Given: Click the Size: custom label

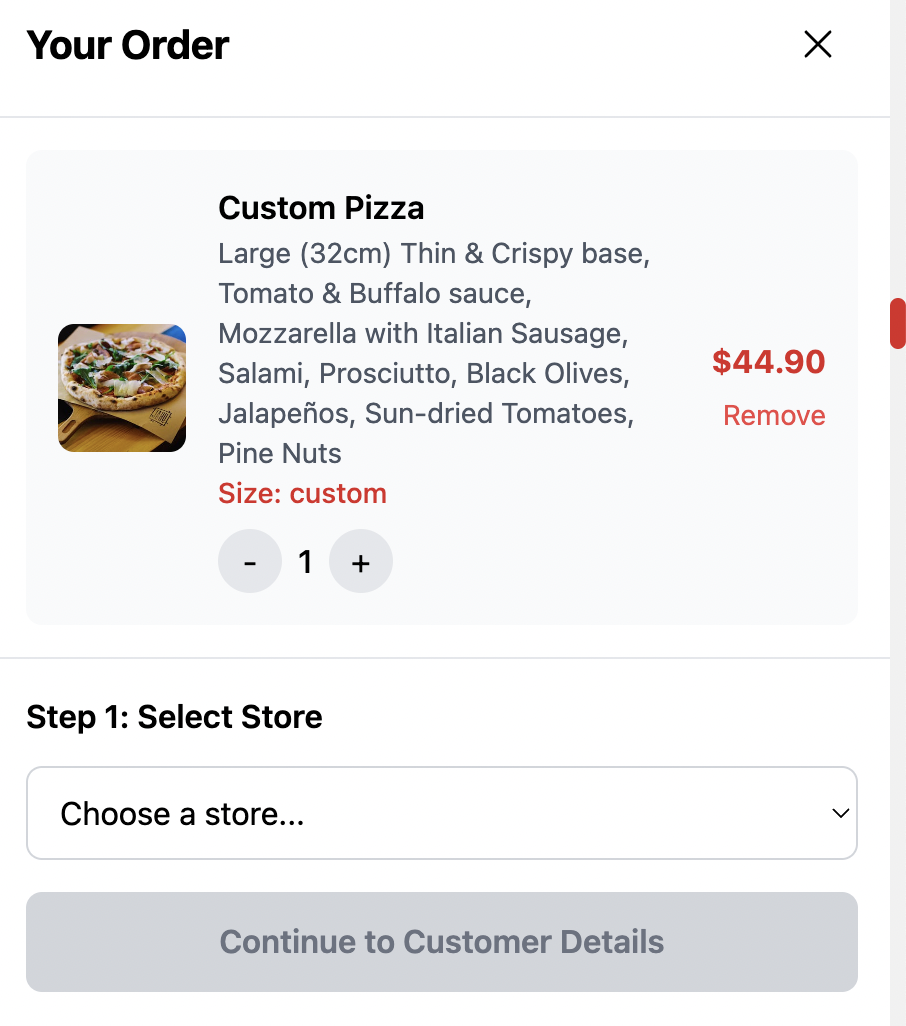Looking at the screenshot, I should coord(302,493).
